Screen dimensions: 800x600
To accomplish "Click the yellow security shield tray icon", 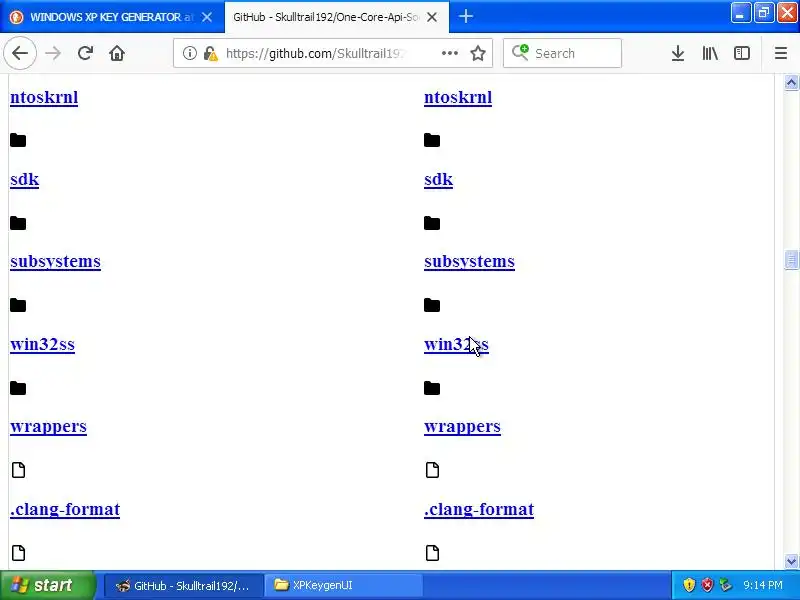I will pos(689,585).
